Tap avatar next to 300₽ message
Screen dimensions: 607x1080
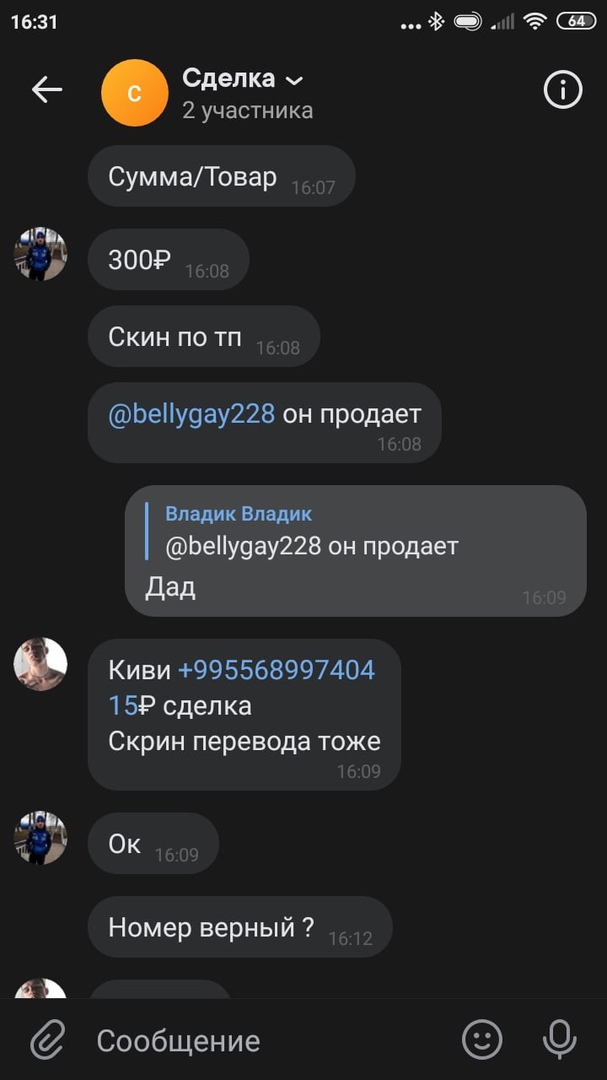click(x=41, y=254)
